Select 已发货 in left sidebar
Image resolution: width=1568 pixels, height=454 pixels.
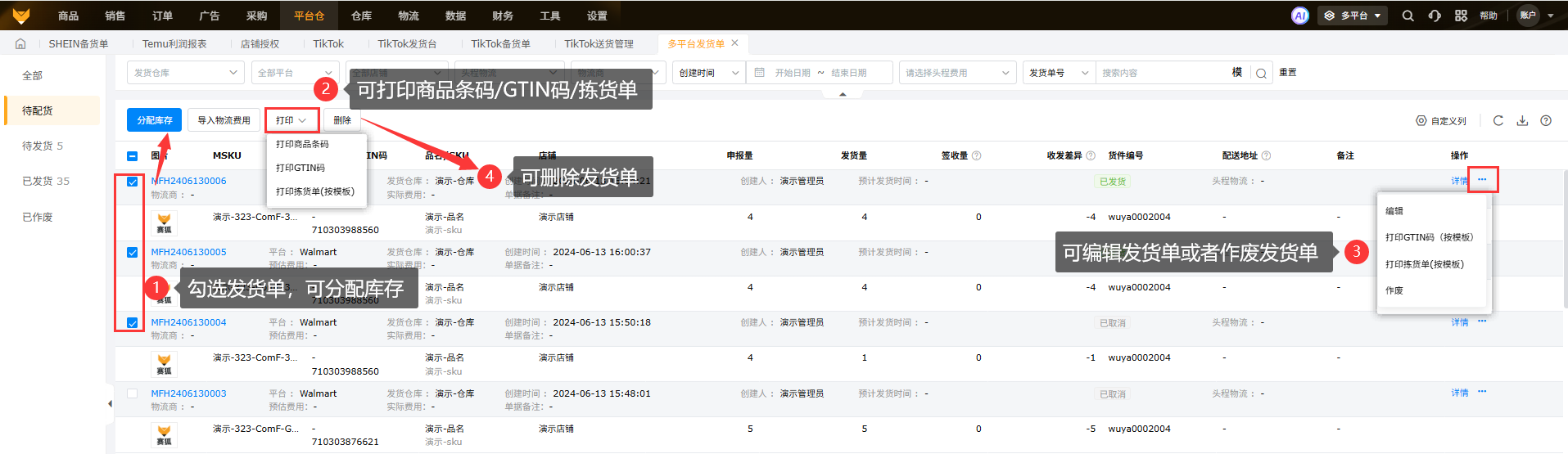(46, 181)
